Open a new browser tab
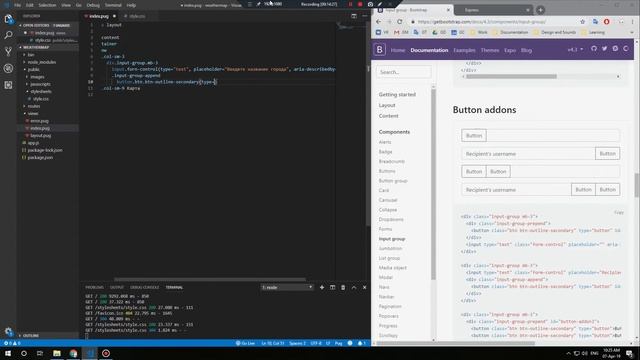Screen dimensions: 640x360 click(x=540, y=10)
